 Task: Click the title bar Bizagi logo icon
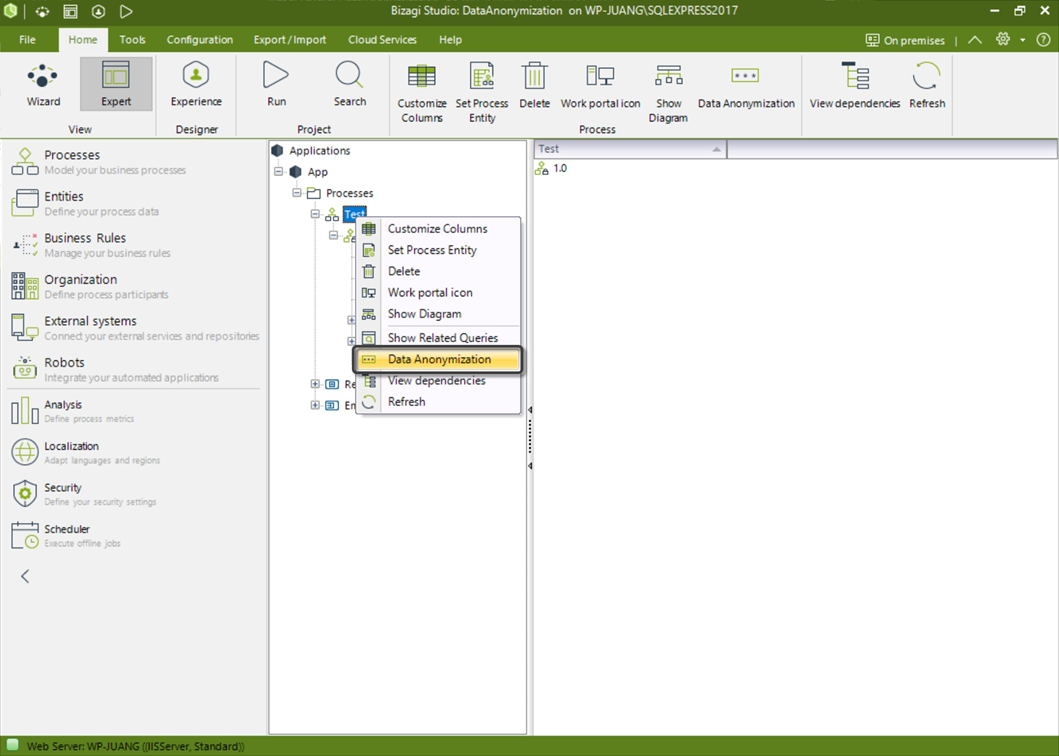[11, 11]
